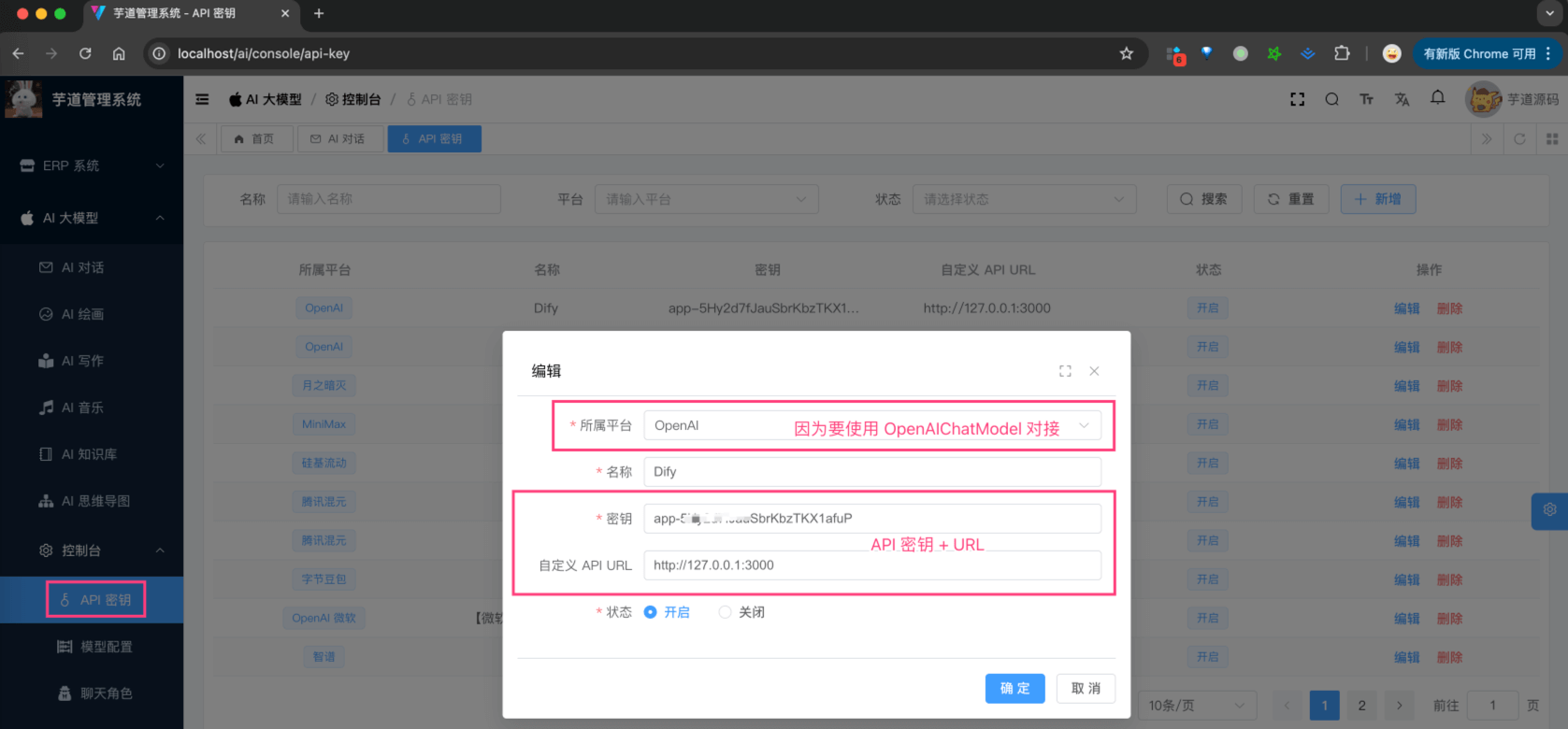The image size is (1568, 729).
Task: Open AI 绘画 in the sidebar
Action: [x=82, y=314]
